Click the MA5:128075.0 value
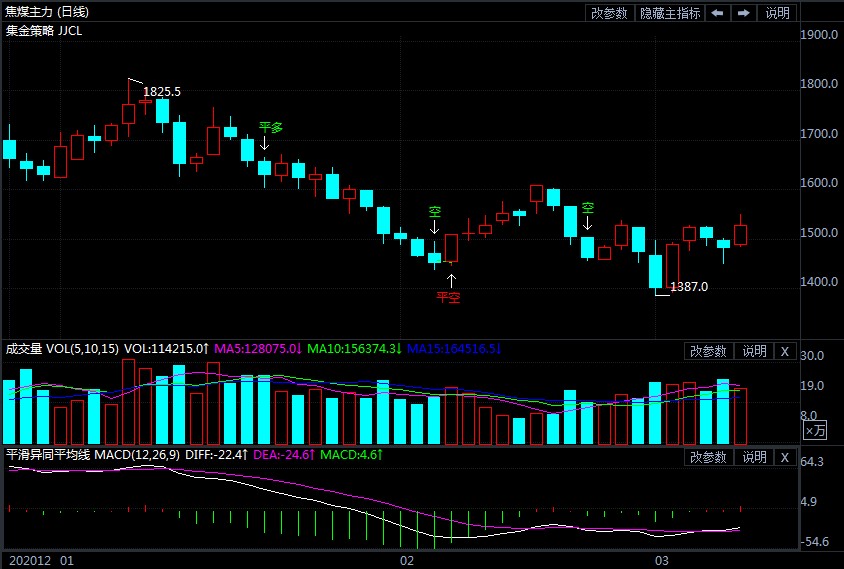The width and height of the screenshot is (844, 569). point(258,349)
